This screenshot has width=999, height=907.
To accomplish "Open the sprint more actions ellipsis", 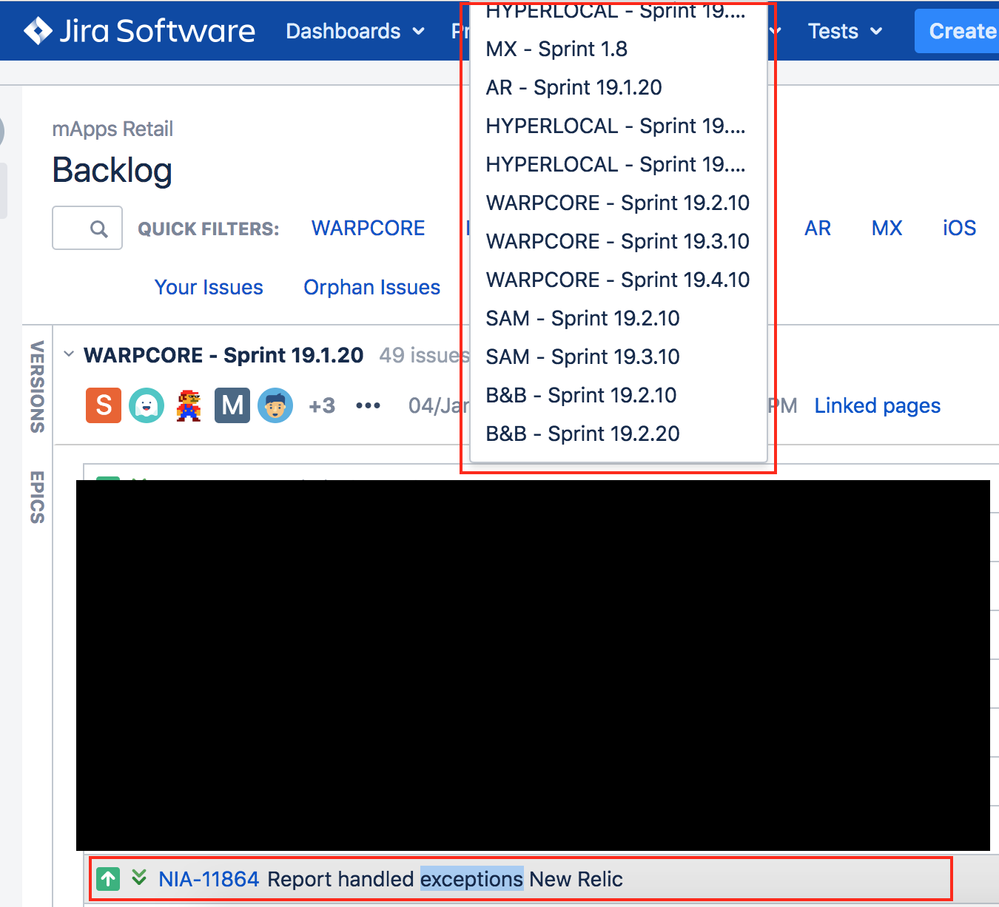I will tap(368, 406).
